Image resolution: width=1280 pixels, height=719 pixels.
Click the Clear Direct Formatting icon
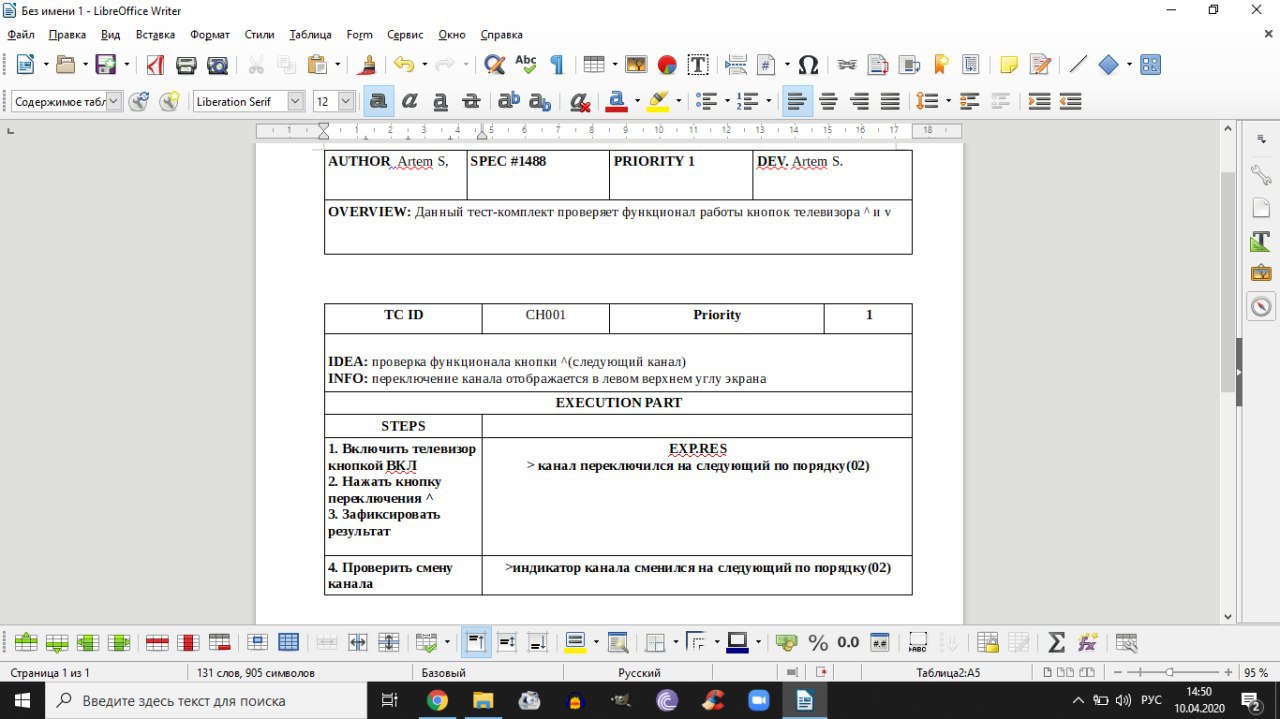click(x=579, y=101)
